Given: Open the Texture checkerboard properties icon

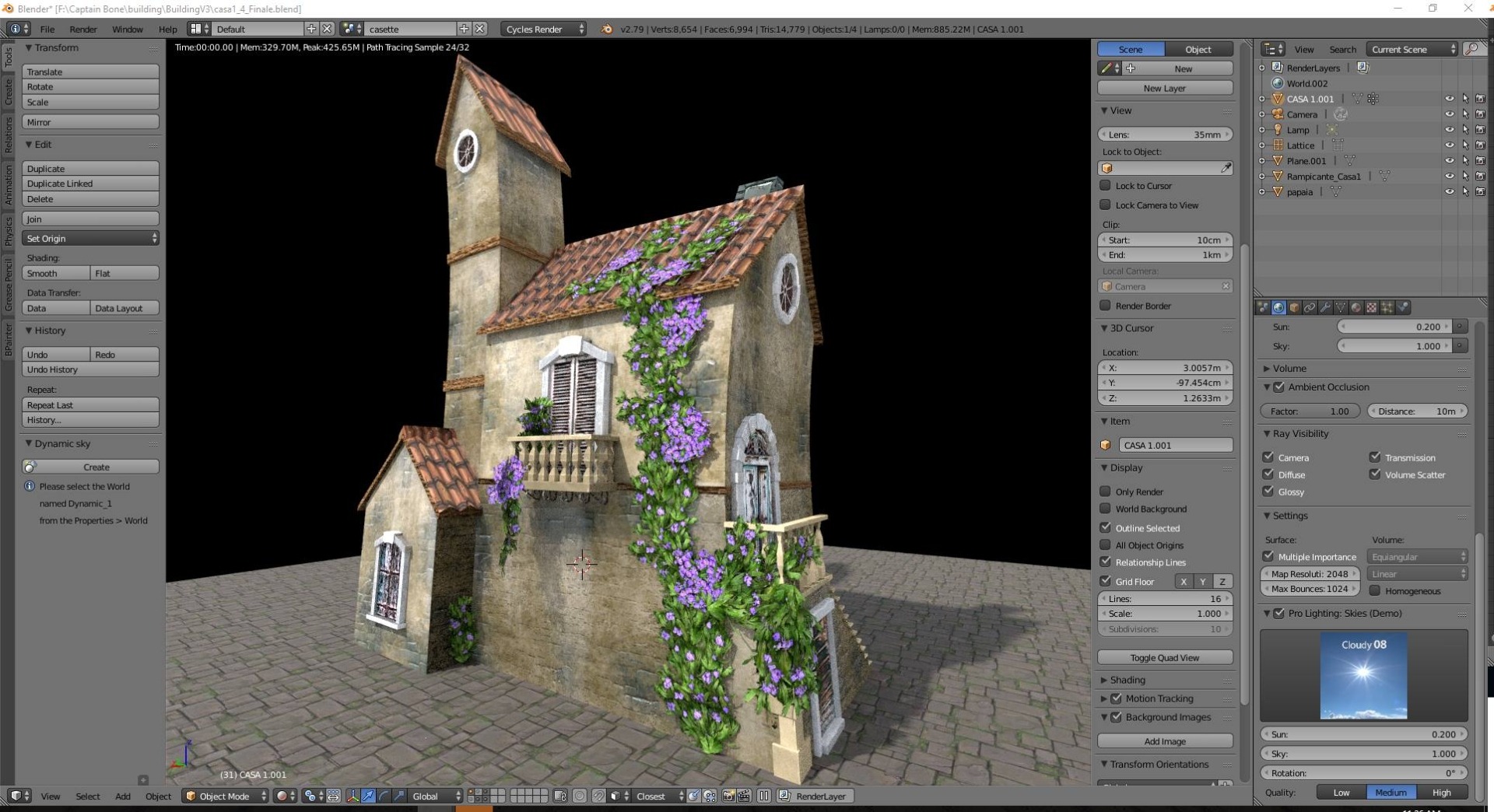Looking at the screenshot, I should (x=1372, y=307).
